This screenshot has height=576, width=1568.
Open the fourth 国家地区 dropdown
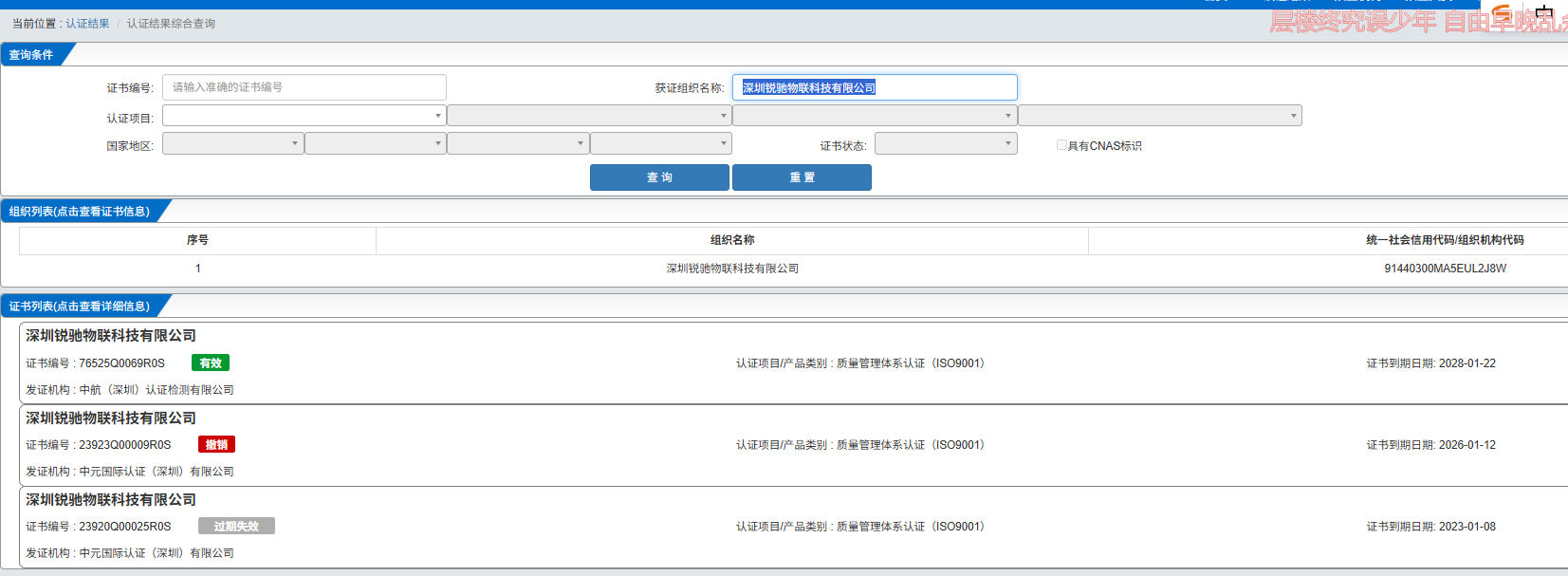coord(661,143)
